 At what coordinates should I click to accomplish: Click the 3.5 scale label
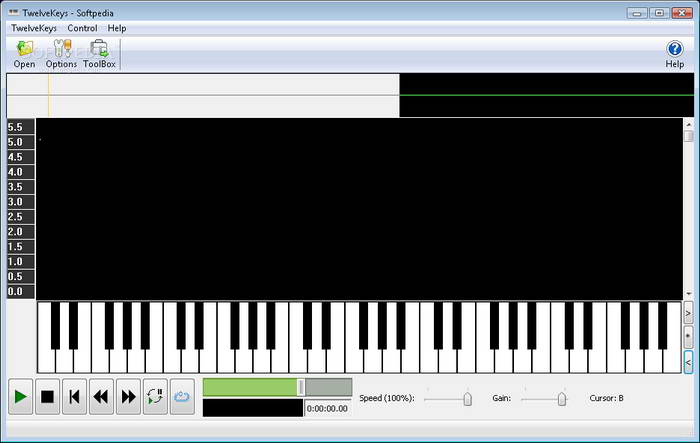[21, 187]
